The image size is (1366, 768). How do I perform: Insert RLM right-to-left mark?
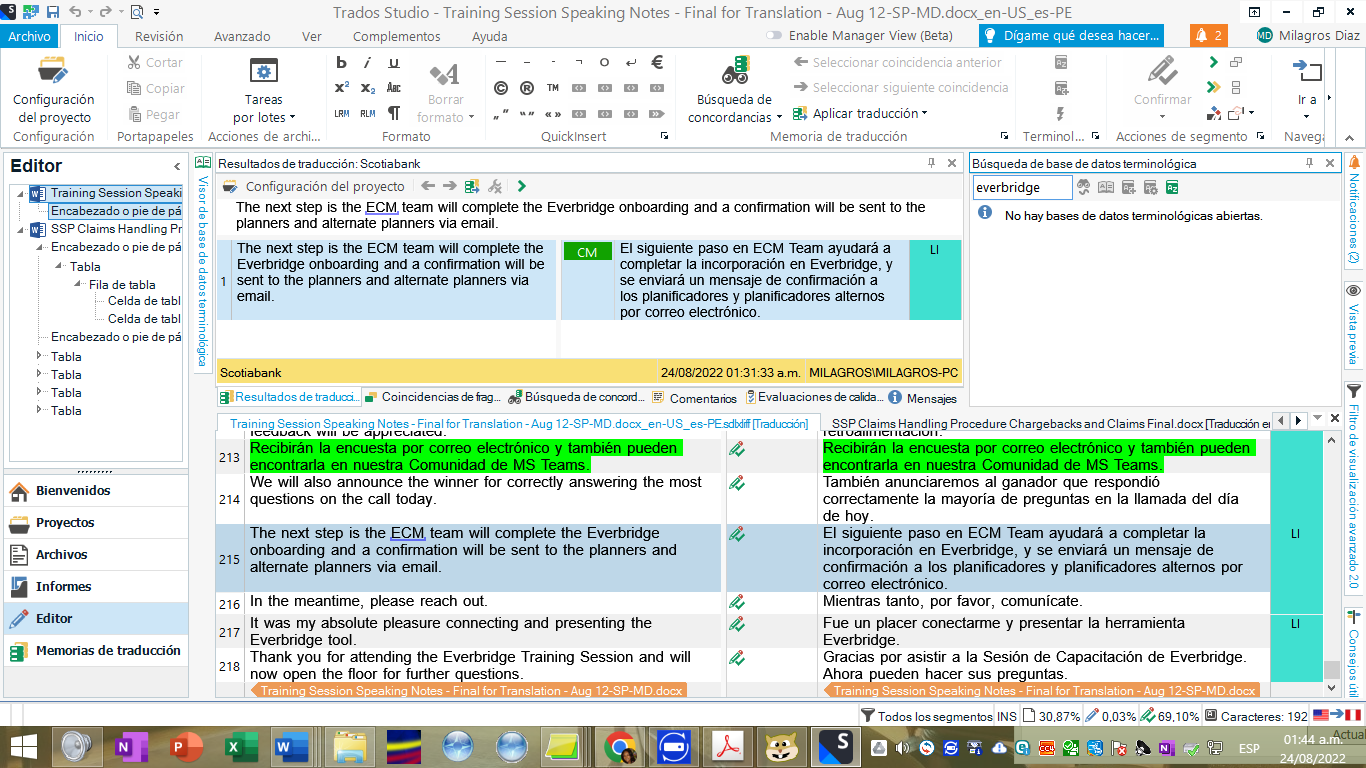point(368,113)
